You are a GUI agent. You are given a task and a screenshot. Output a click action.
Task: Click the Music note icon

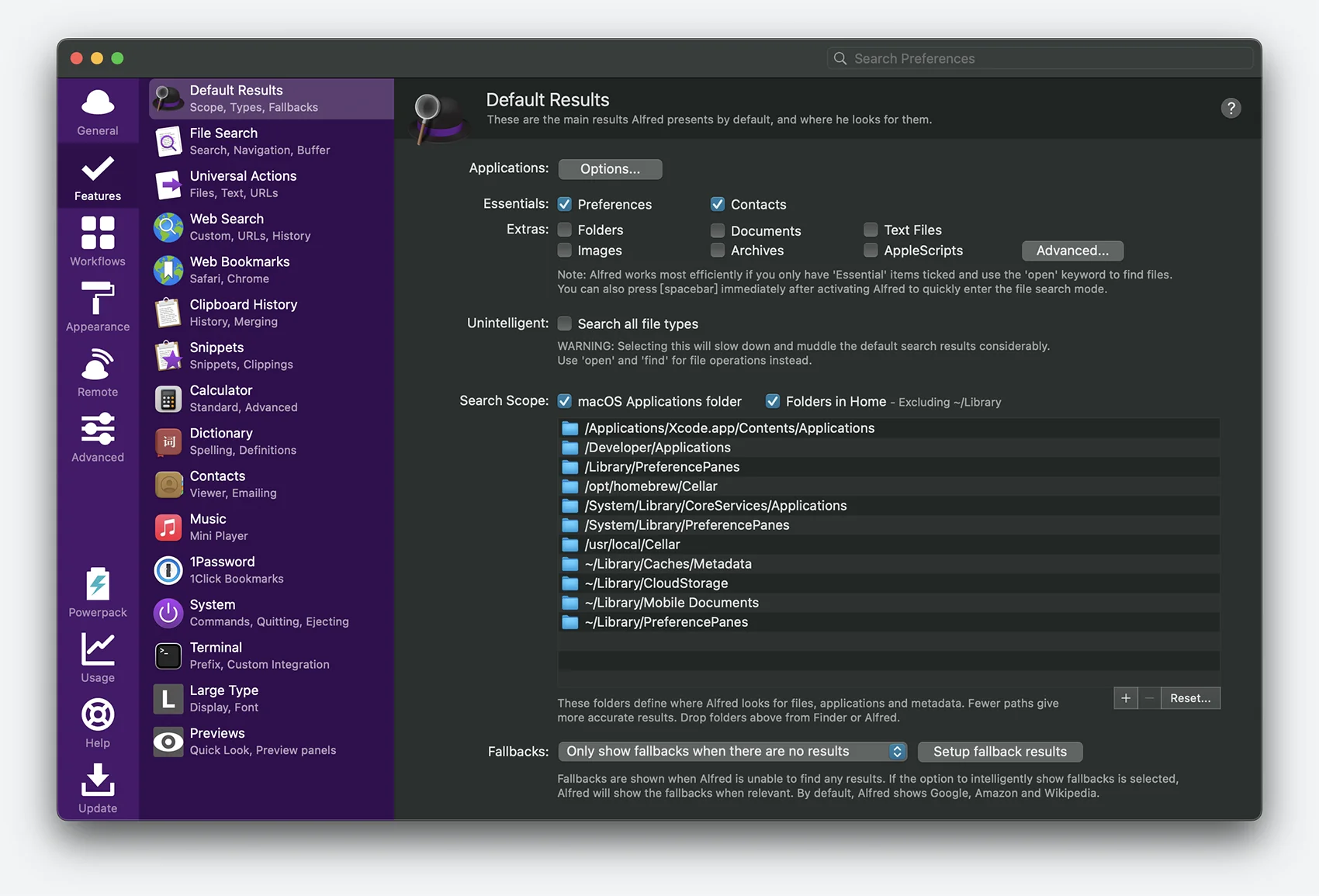click(168, 528)
